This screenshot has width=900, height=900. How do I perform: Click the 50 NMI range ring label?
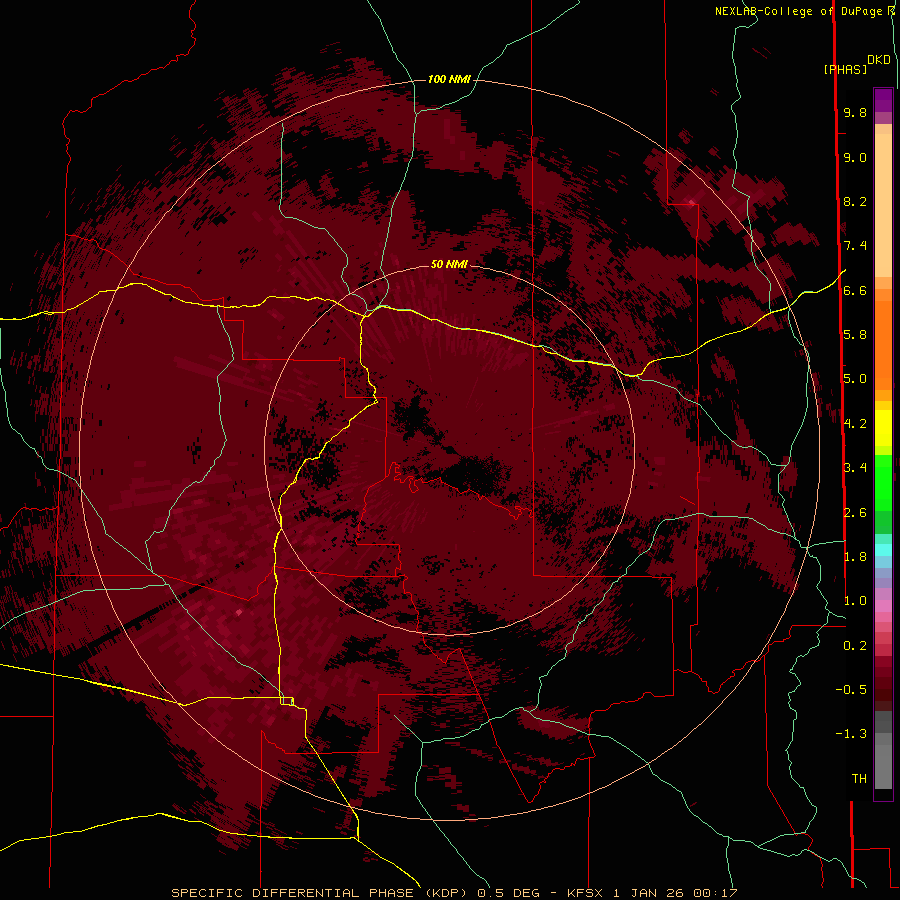click(449, 264)
